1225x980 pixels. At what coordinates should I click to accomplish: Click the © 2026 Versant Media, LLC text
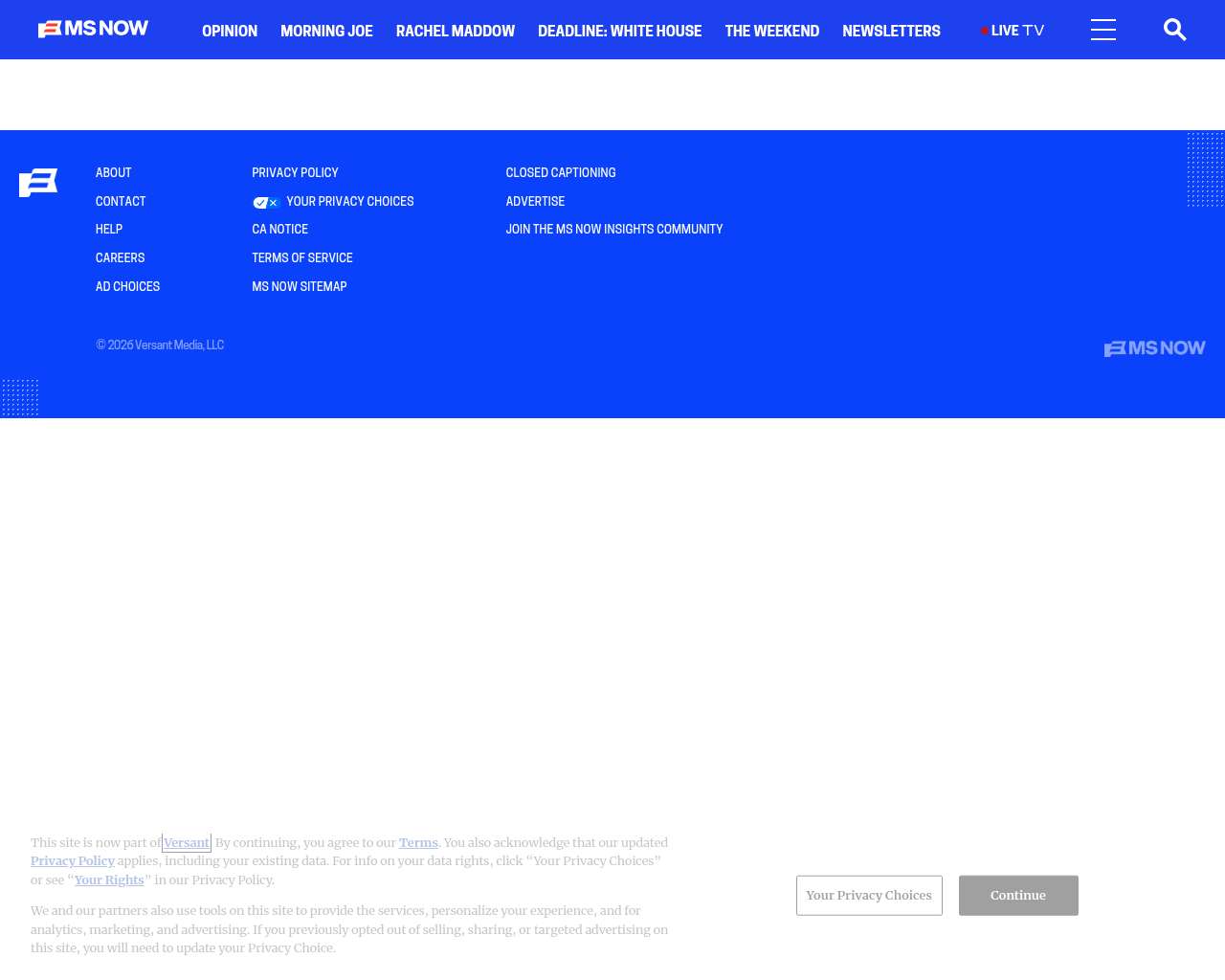(160, 345)
